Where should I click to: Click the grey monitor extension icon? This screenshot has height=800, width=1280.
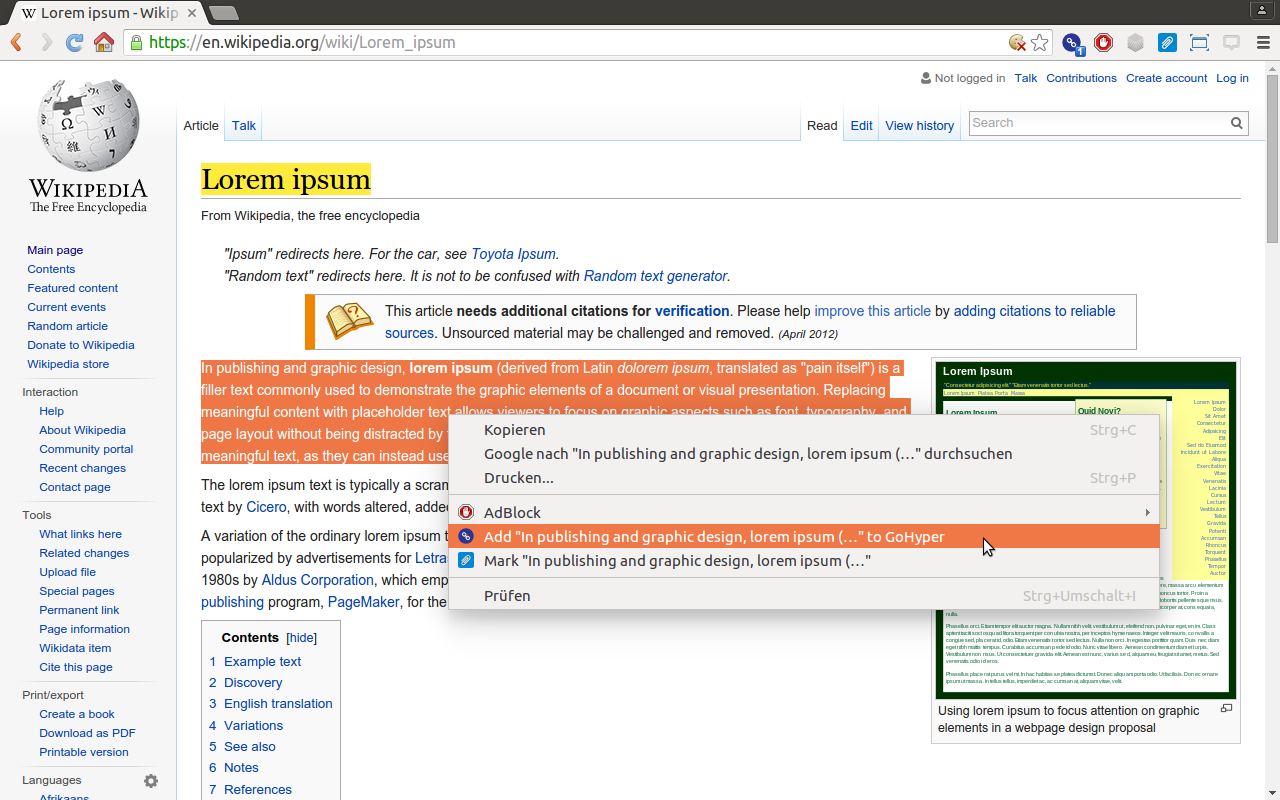tap(1231, 42)
